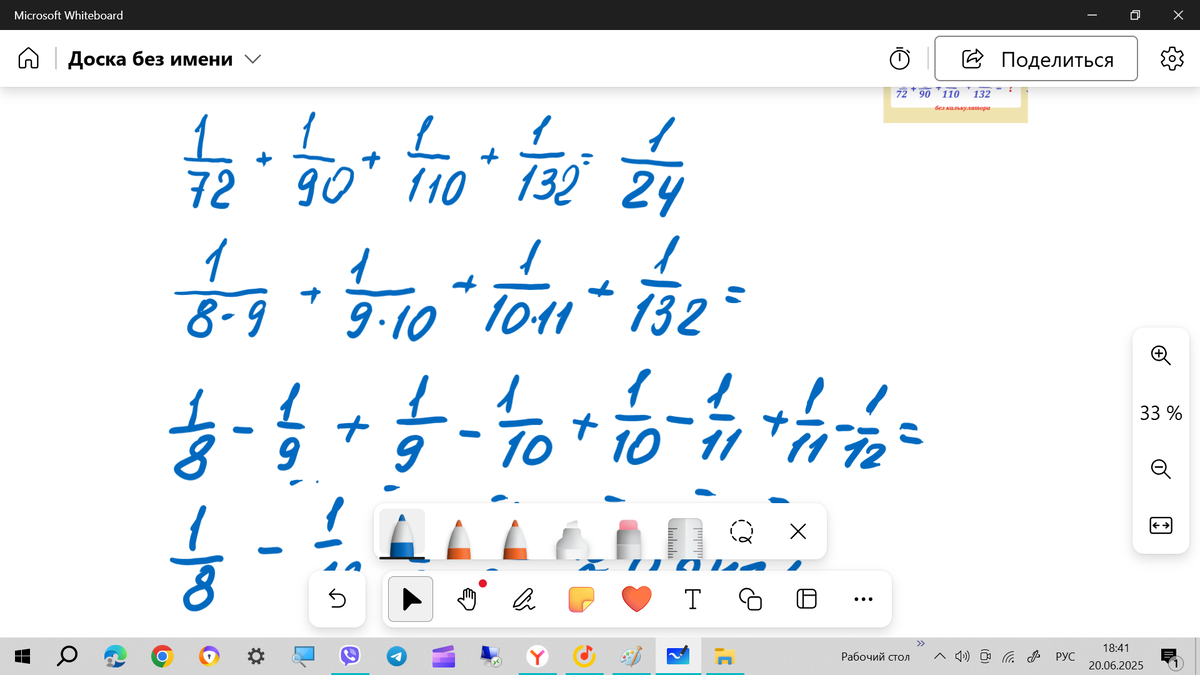Open Windows search from taskbar
This screenshot has width=1200, height=675.
pos(67,656)
